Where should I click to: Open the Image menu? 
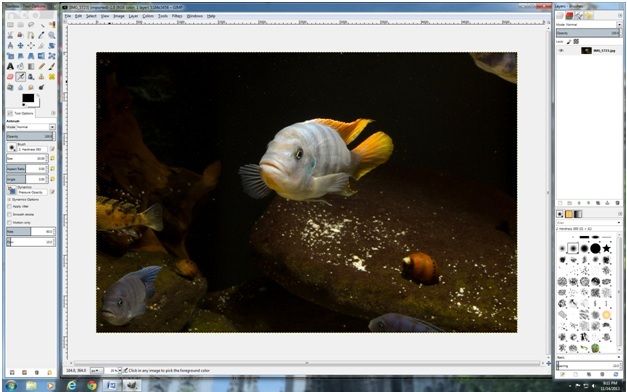pyautogui.click(x=119, y=16)
